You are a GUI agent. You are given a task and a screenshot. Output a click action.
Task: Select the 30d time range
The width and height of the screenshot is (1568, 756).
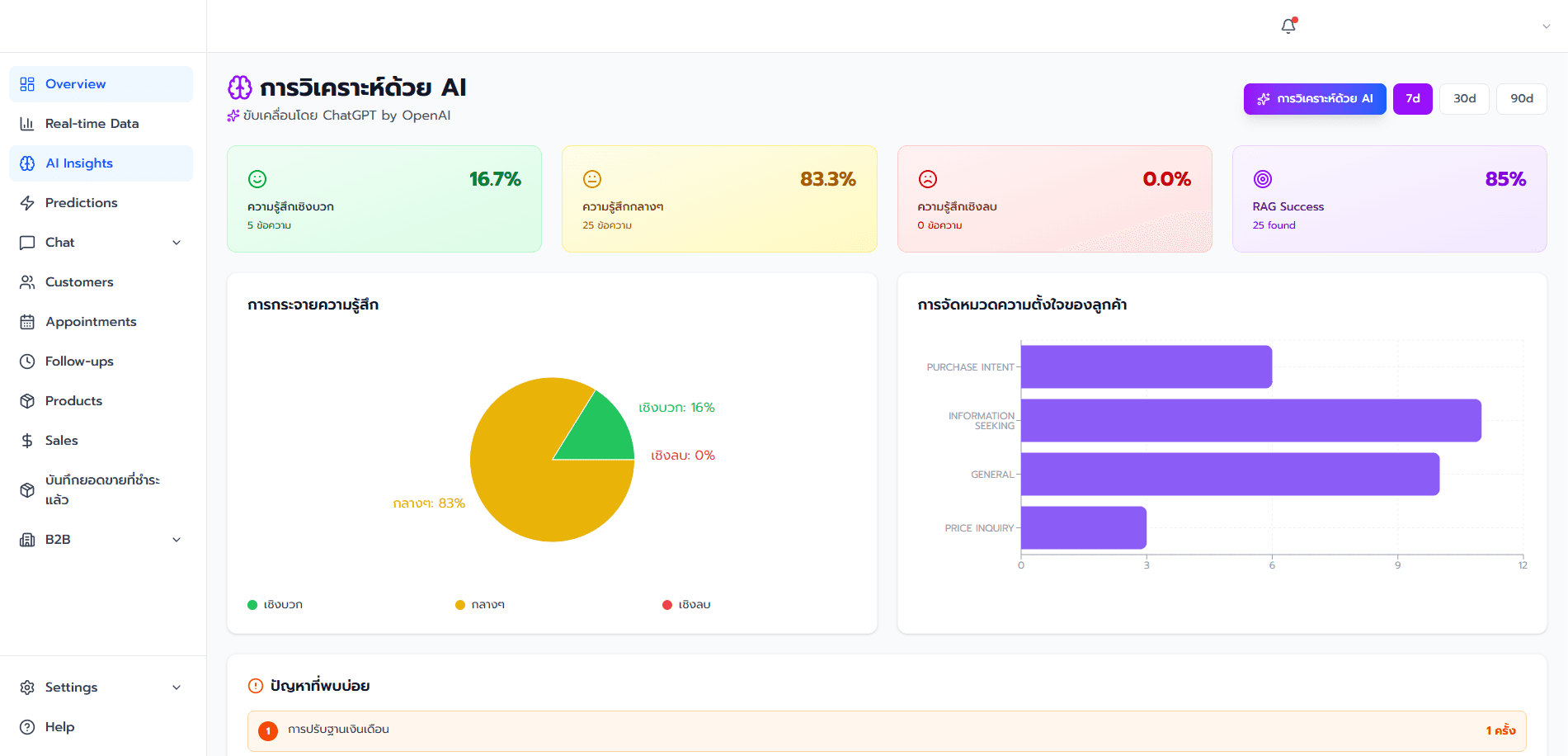pos(1465,99)
